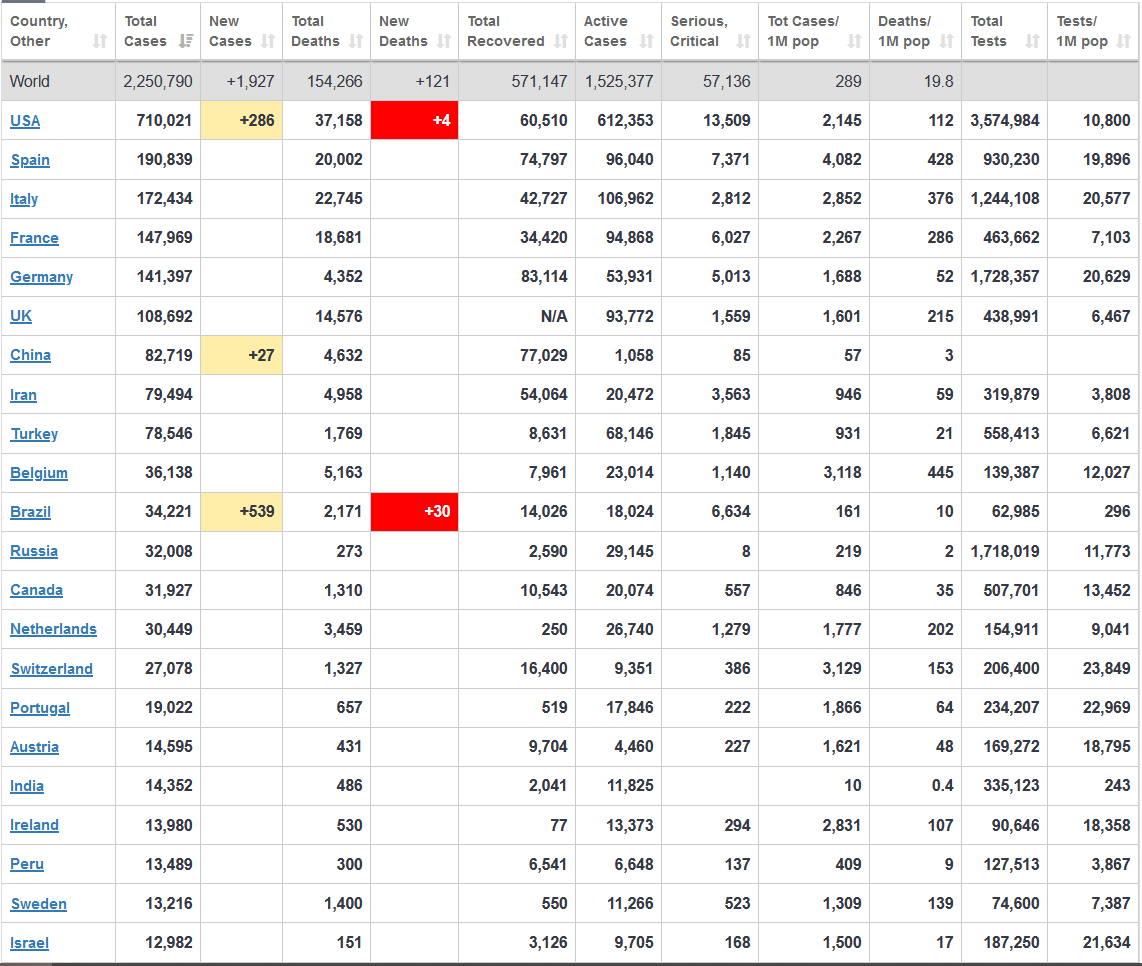The image size is (1142, 966).
Task: Open the Canada country link
Action: 36,590
